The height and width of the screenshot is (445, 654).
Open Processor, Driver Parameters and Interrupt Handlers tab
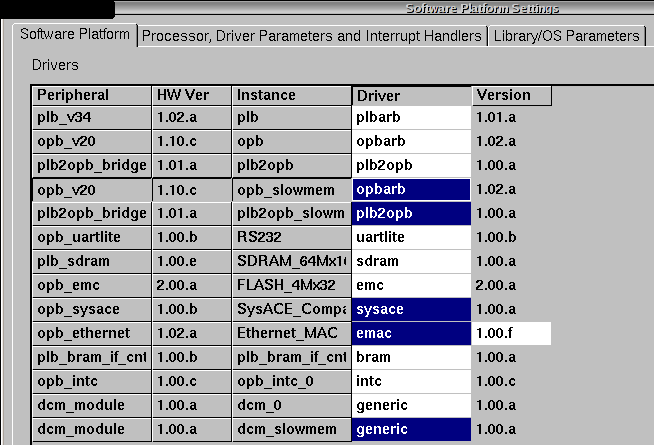pos(312,36)
